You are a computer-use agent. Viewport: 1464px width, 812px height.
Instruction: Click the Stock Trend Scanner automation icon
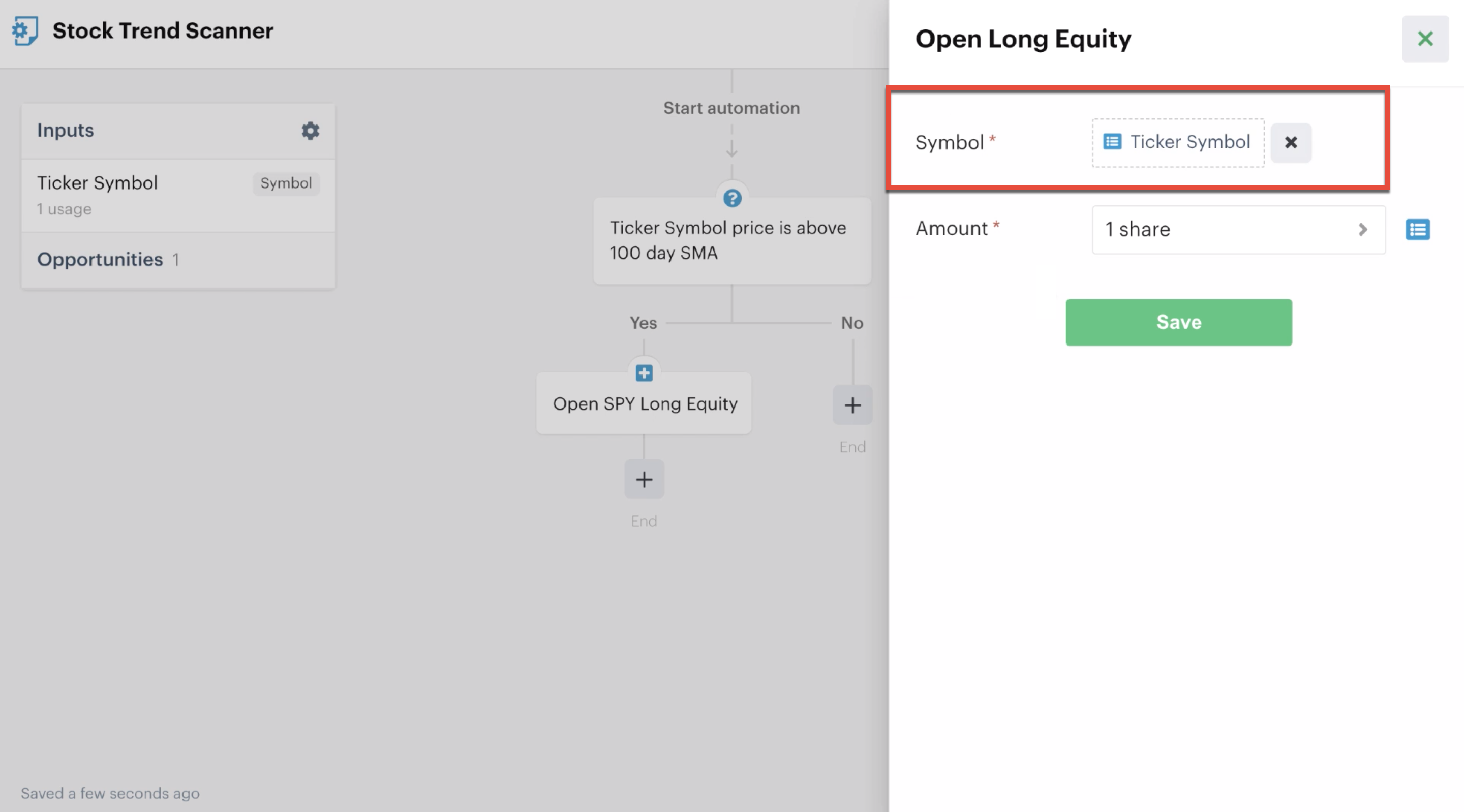[25, 30]
